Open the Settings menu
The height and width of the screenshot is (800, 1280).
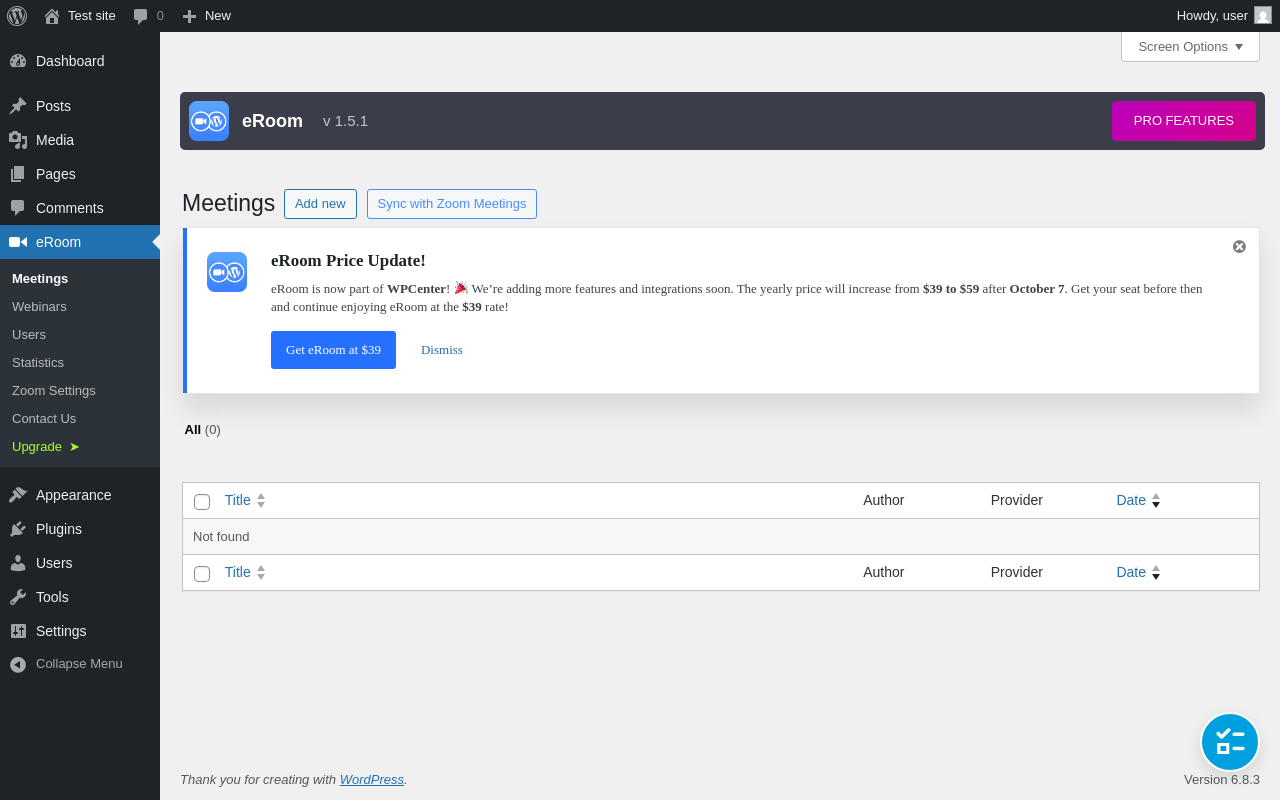(80, 631)
